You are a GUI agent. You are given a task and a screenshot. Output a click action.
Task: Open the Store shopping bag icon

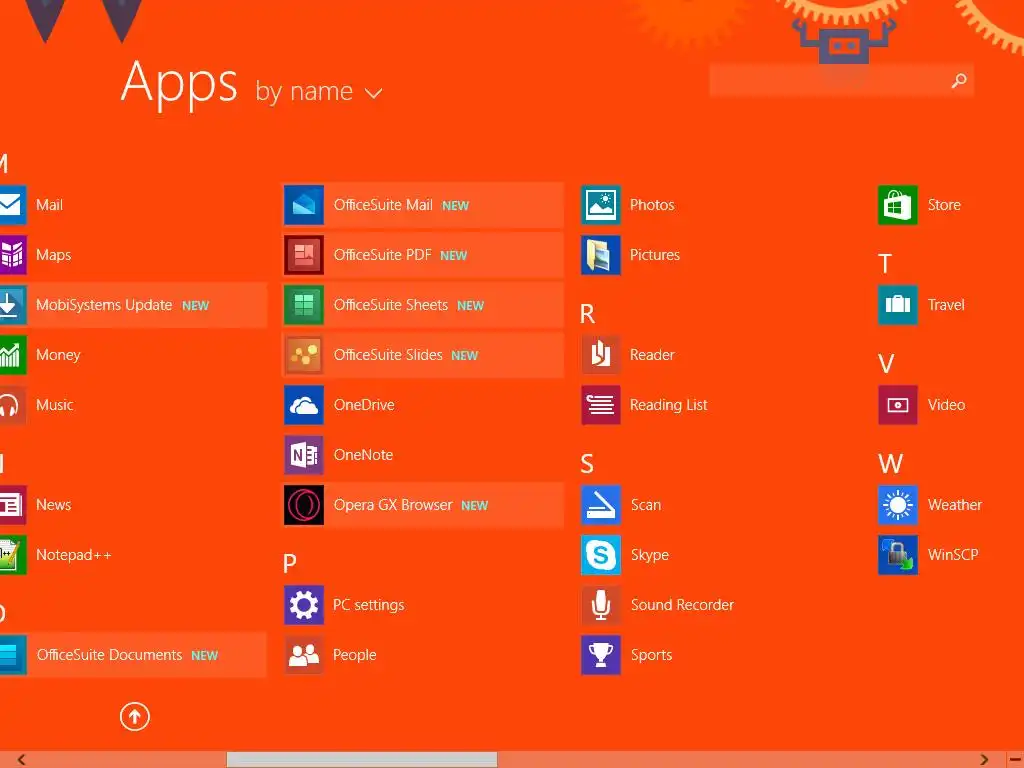(898, 205)
